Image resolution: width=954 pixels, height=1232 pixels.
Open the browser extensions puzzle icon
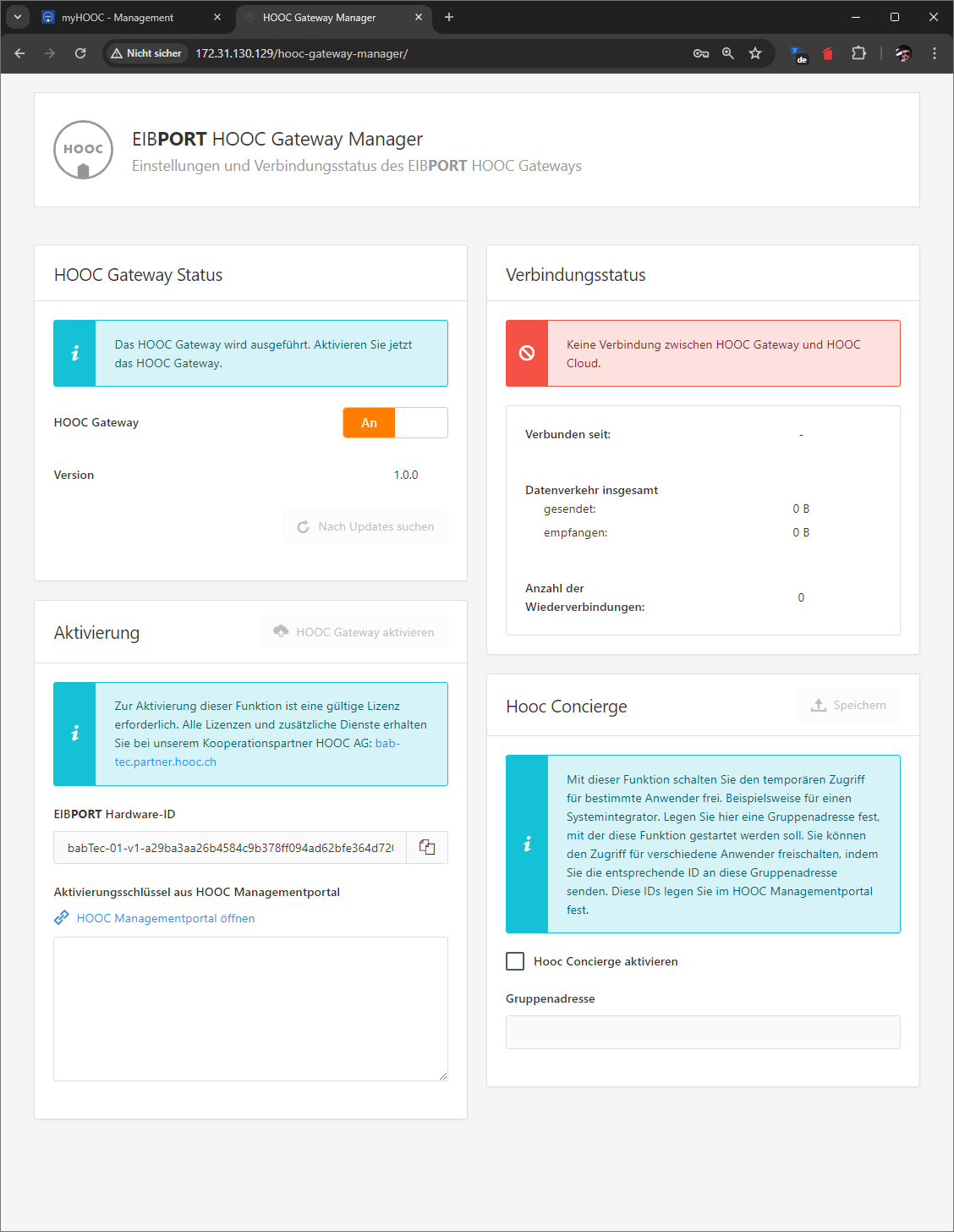click(858, 53)
